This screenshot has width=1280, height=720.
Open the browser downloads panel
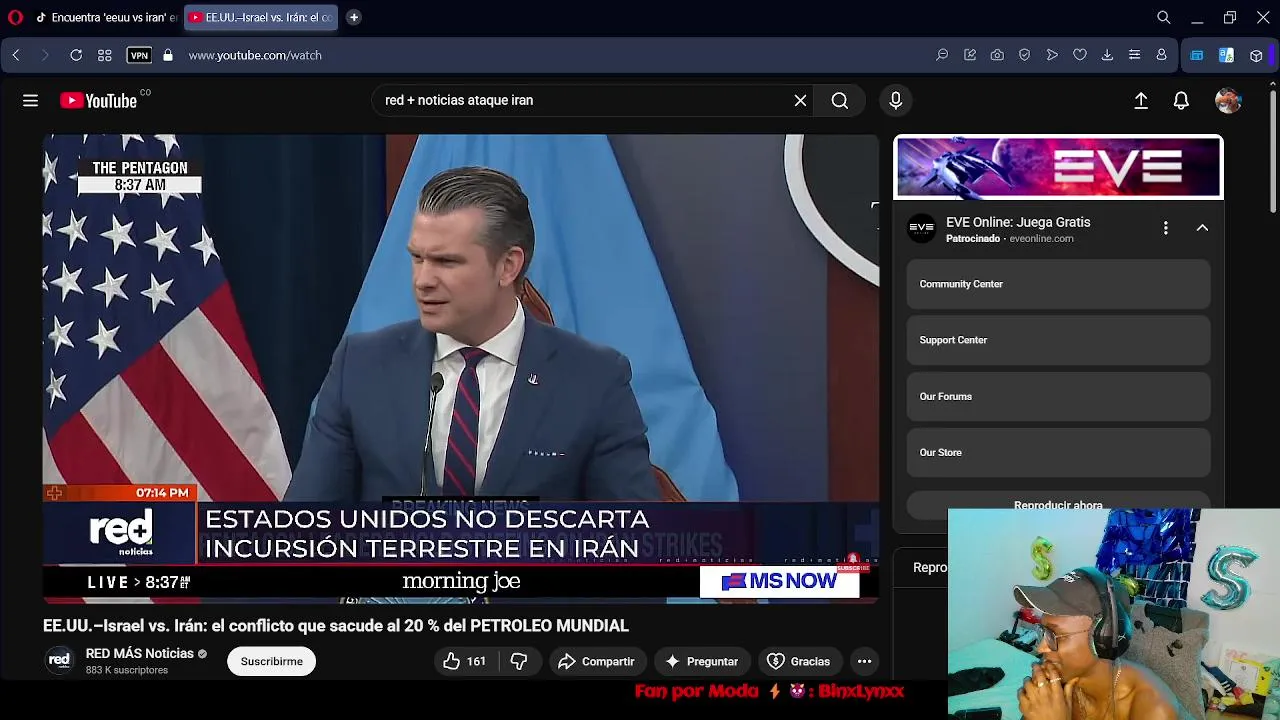point(1107,55)
